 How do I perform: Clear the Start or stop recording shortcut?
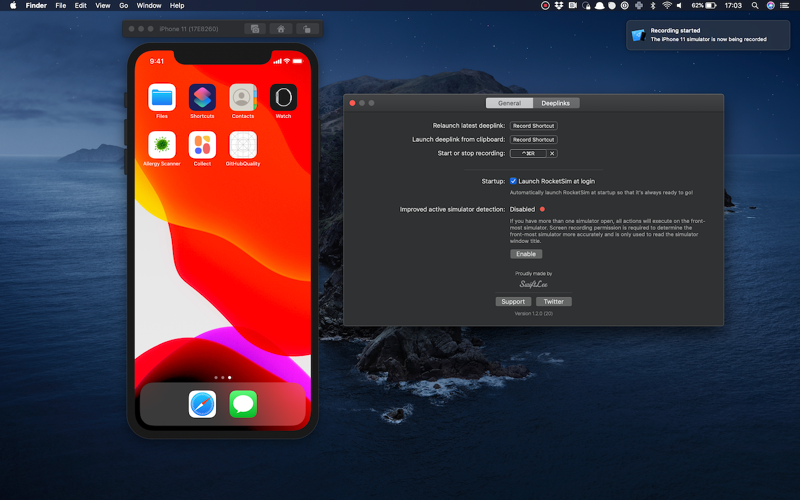[552, 153]
